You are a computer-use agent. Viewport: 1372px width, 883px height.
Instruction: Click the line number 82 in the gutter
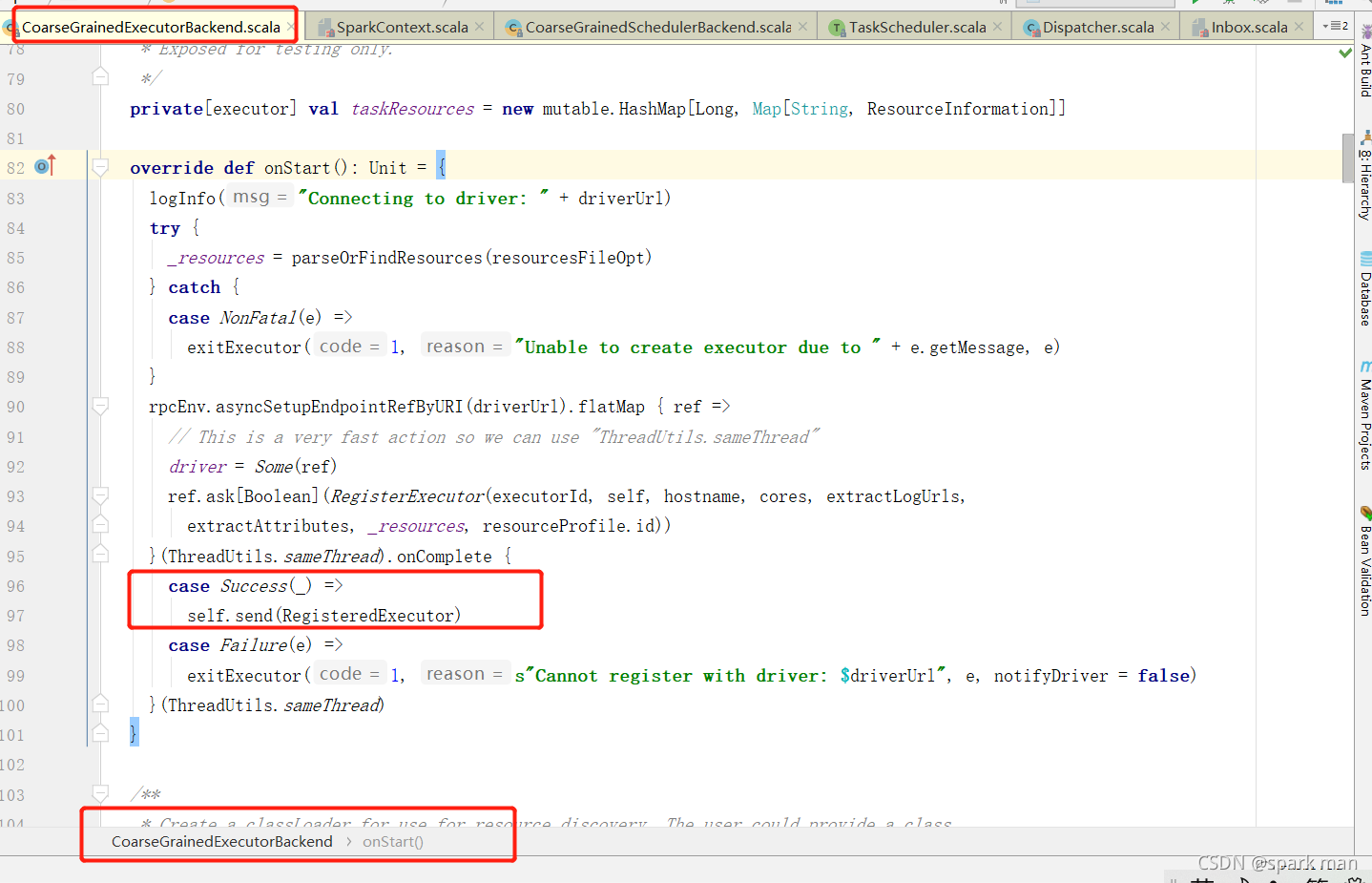(x=16, y=168)
